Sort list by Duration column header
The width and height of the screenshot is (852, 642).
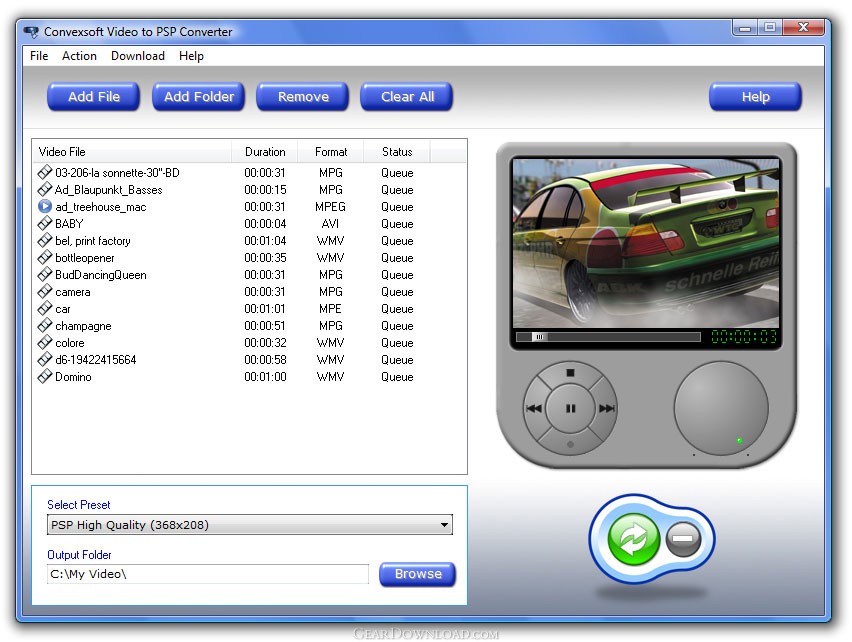(265, 152)
